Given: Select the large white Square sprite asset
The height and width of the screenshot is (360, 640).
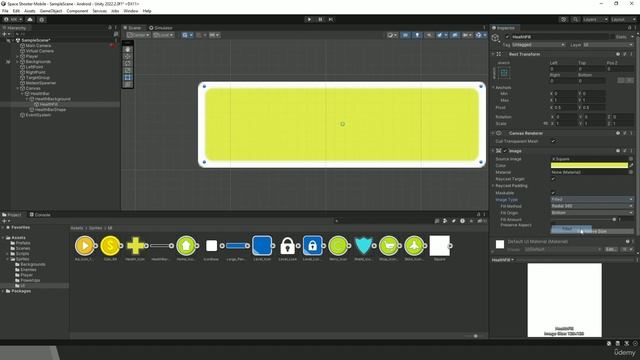Looking at the screenshot, I should (440, 245).
